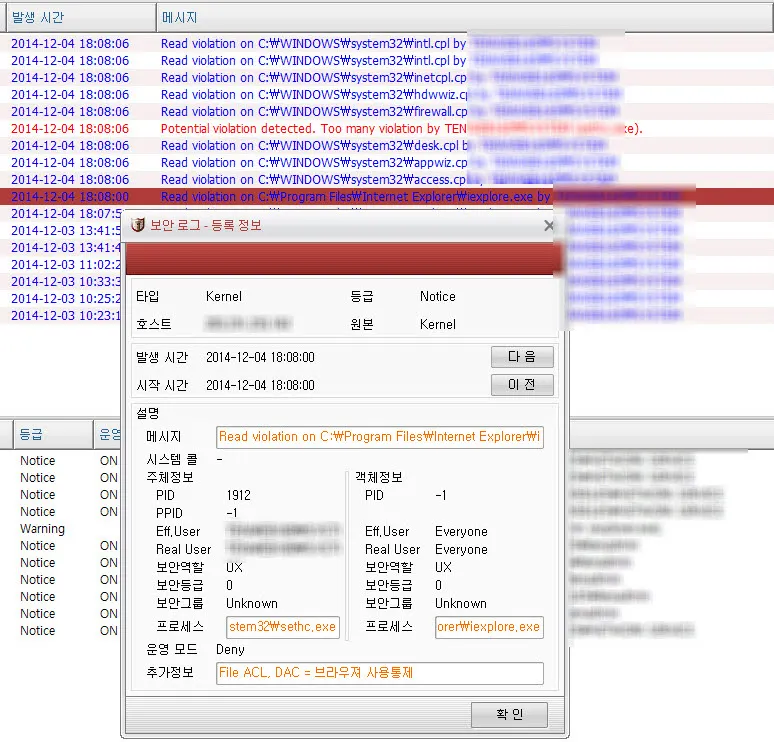The width and height of the screenshot is (774, 742).
Task: Click the process field showing iexplore.exe
Action: click(489, 627)
